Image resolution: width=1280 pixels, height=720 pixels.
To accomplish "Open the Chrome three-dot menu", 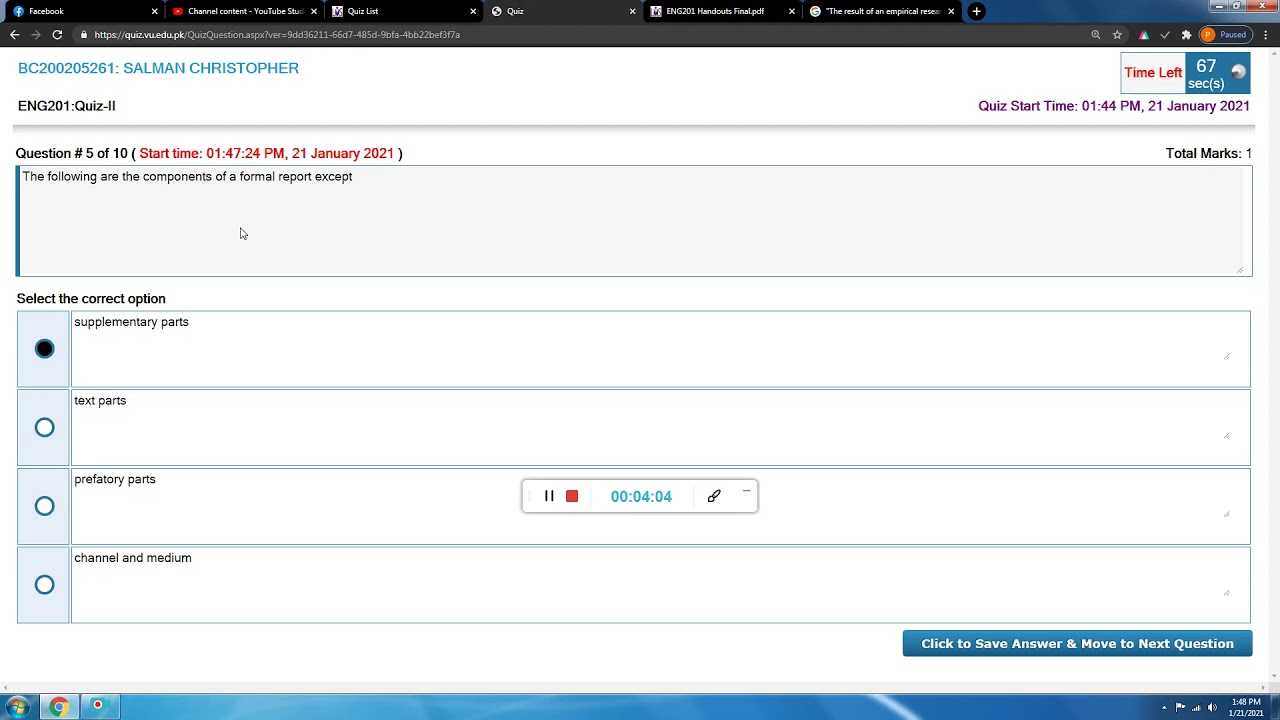I will pos(1266,34).
